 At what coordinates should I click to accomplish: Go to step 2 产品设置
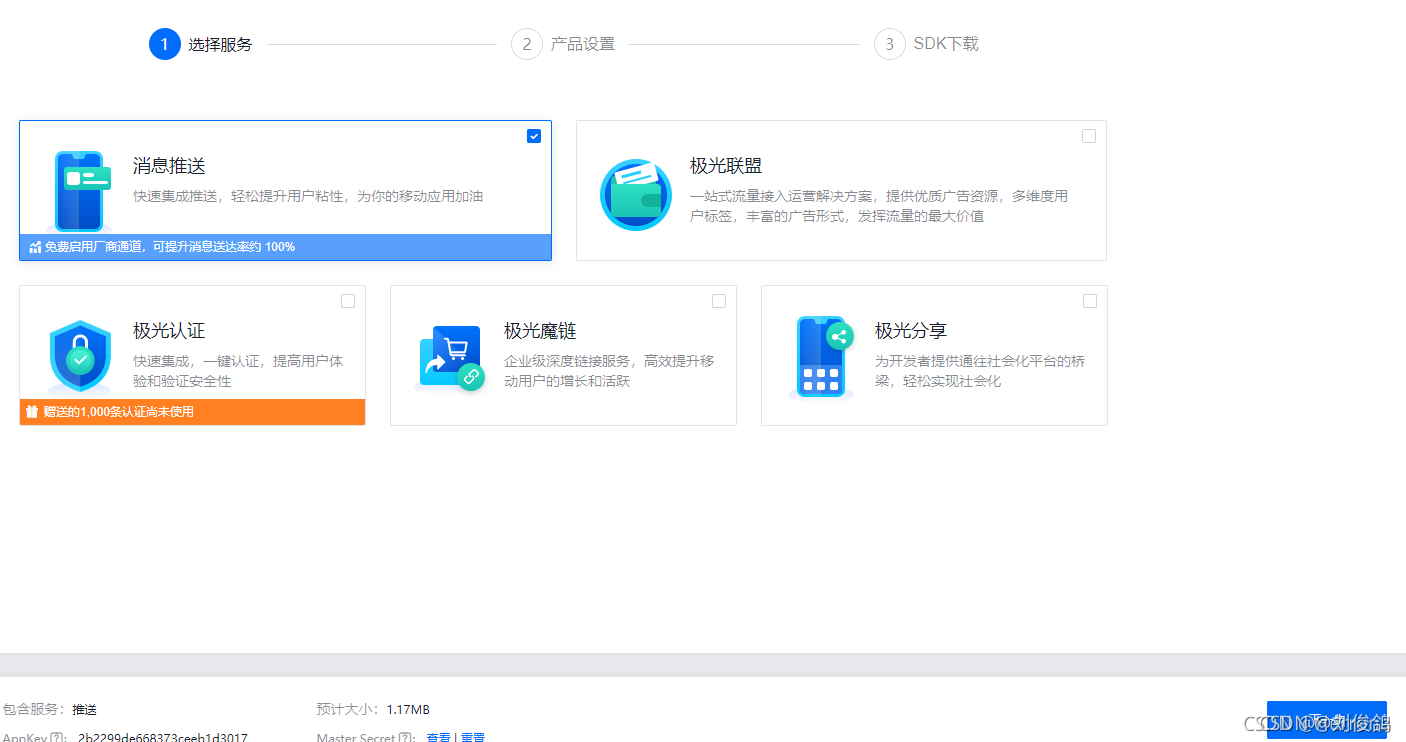click(563, 44)
